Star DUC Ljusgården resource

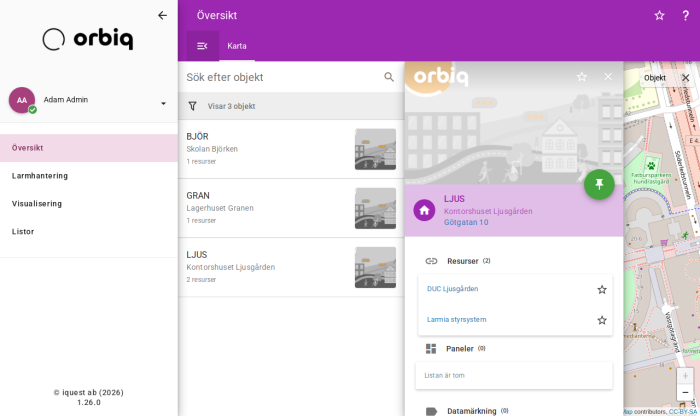pos(602,290)
